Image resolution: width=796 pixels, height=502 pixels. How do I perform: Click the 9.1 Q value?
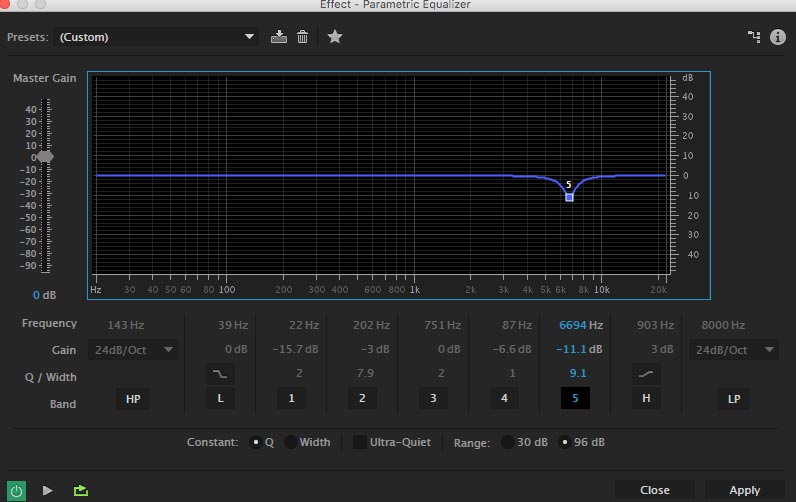(578, 374)
